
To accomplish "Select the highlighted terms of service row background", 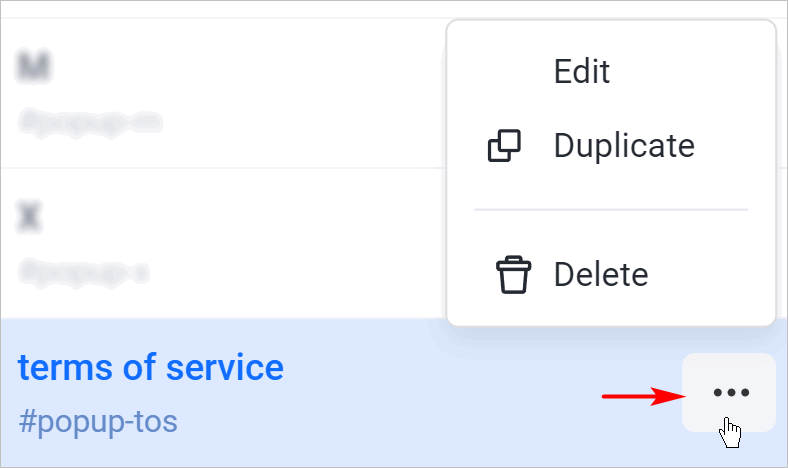I will coord(450,400).
